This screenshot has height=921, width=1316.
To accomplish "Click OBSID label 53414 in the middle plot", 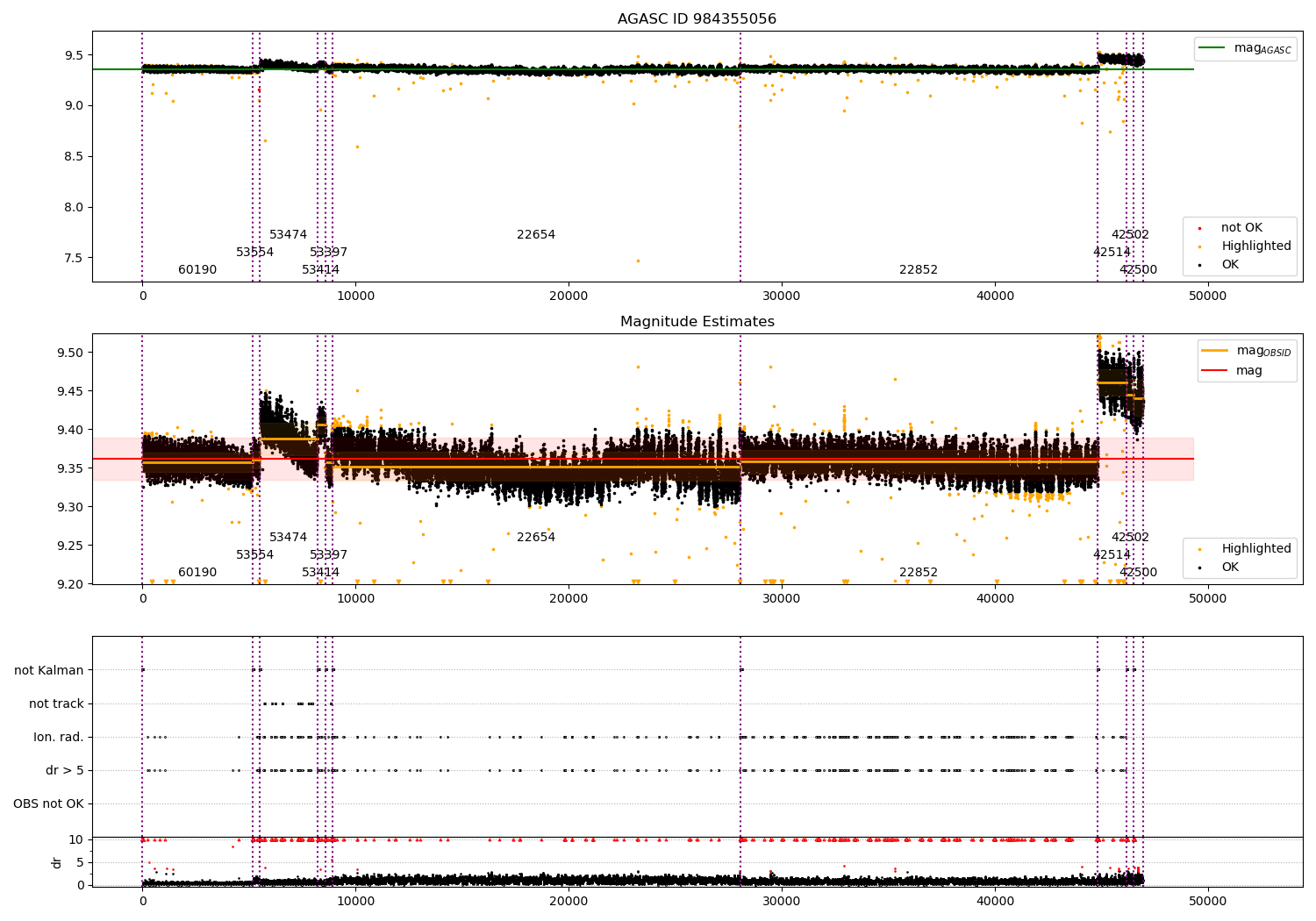I will 320,573.
